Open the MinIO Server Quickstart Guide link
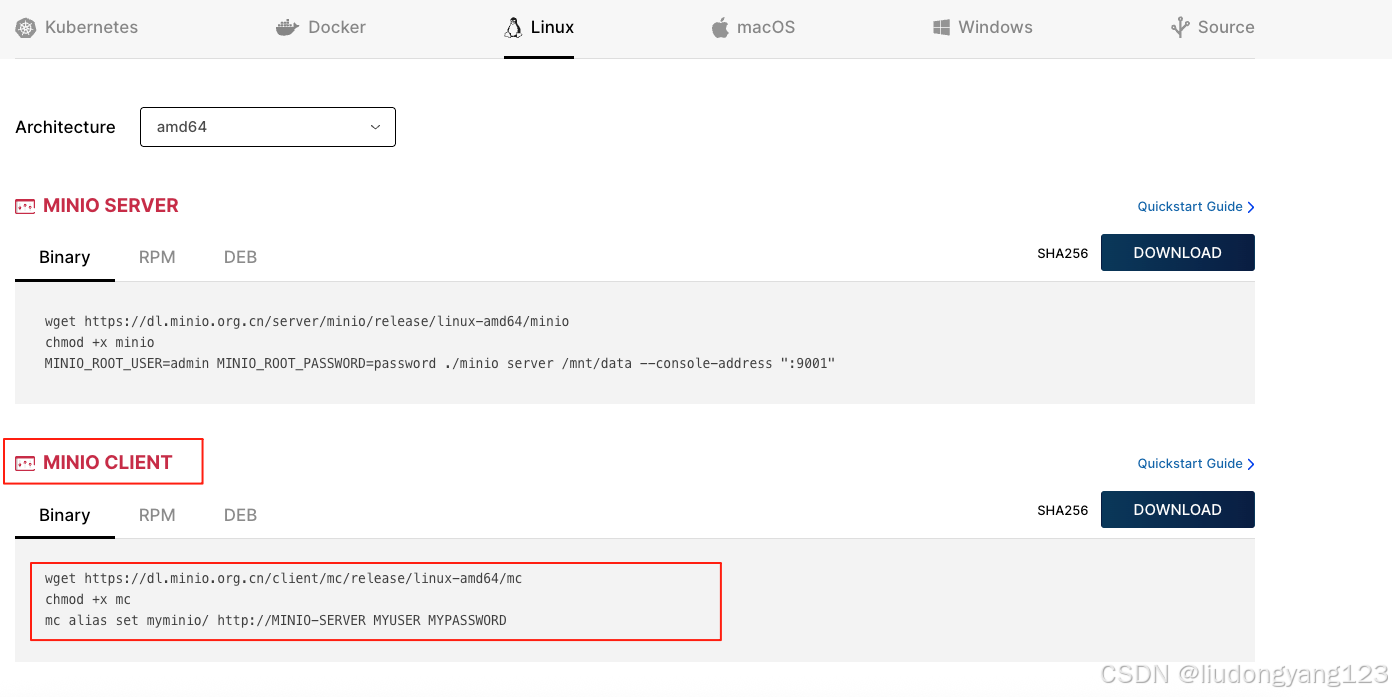Viewport: 1392px width, 697px height. 1190,206
